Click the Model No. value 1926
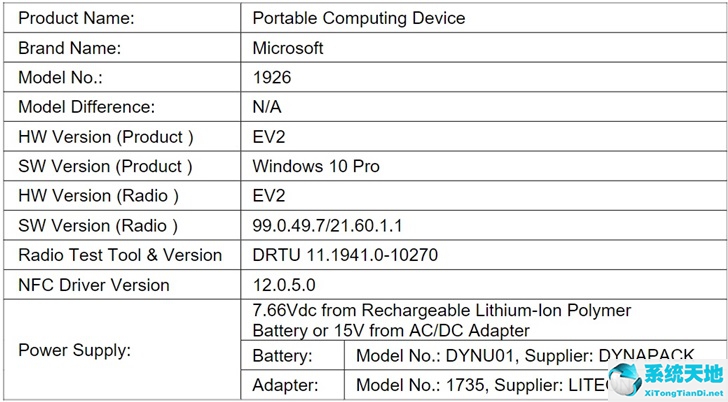 [272, 77]
